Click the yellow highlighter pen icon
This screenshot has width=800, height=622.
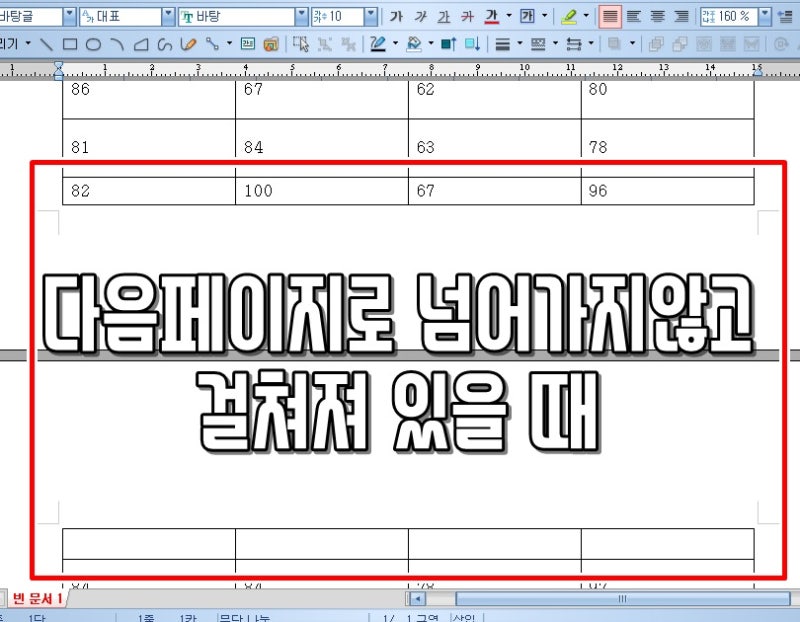569,16
